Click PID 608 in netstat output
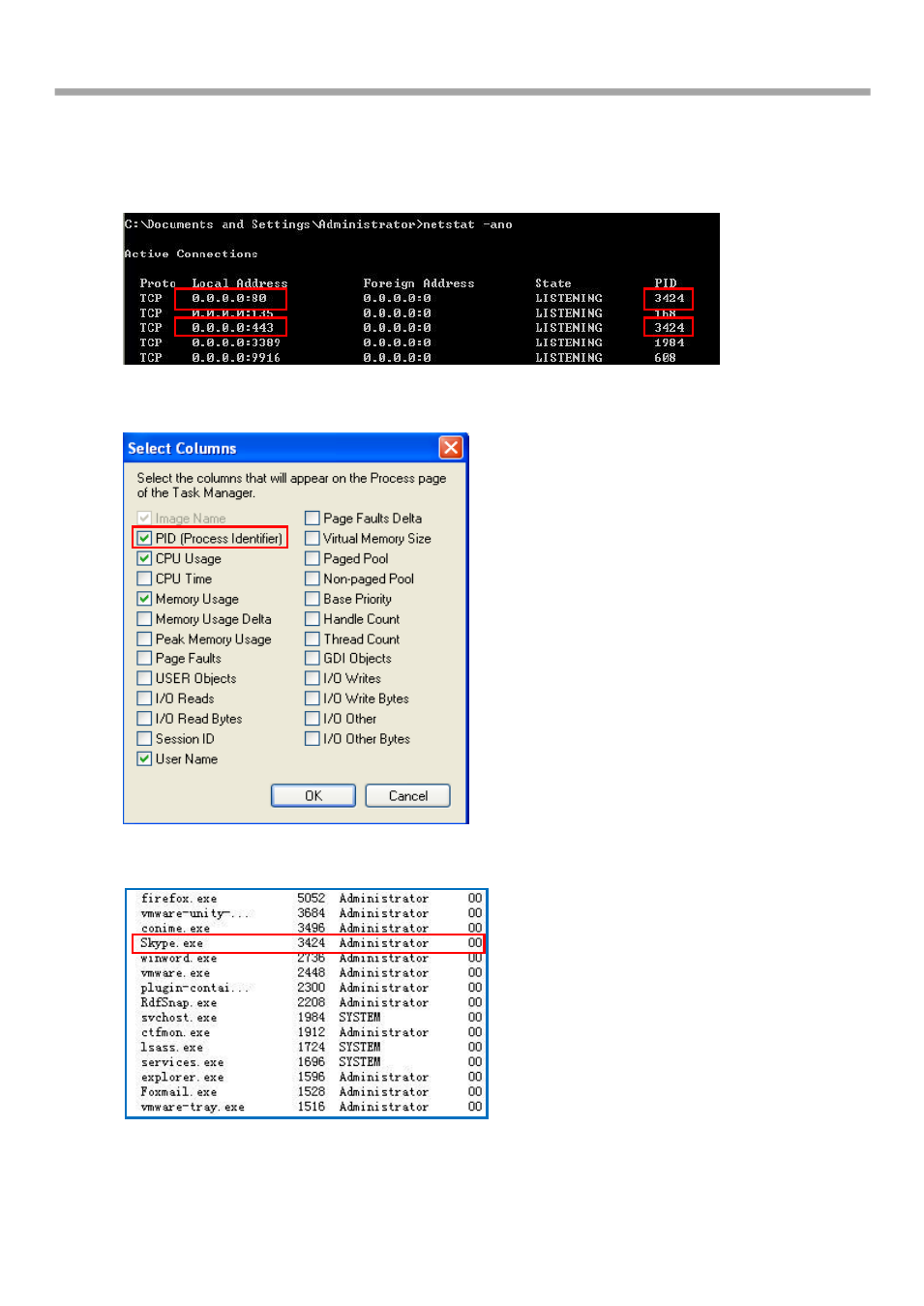The width and height of the screenshot is (924, 1306). pos(665,357)
